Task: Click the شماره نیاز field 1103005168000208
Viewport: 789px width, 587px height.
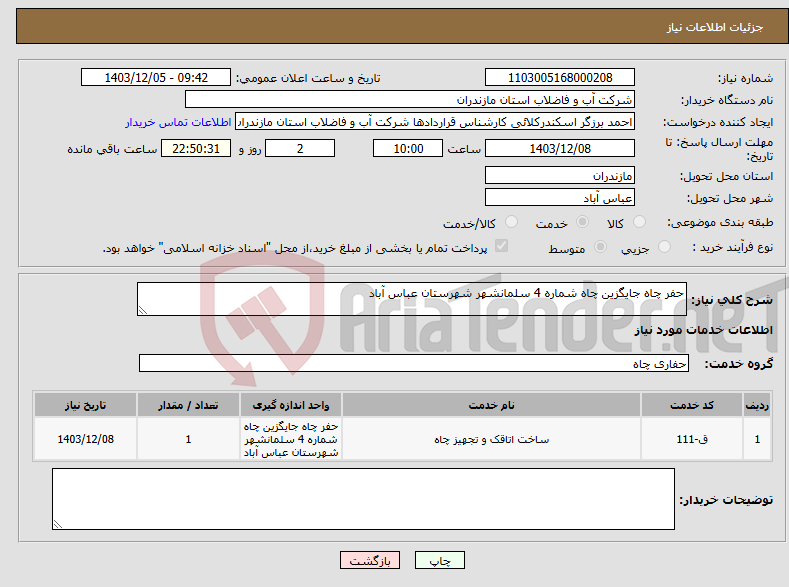Action: [560, 77]
